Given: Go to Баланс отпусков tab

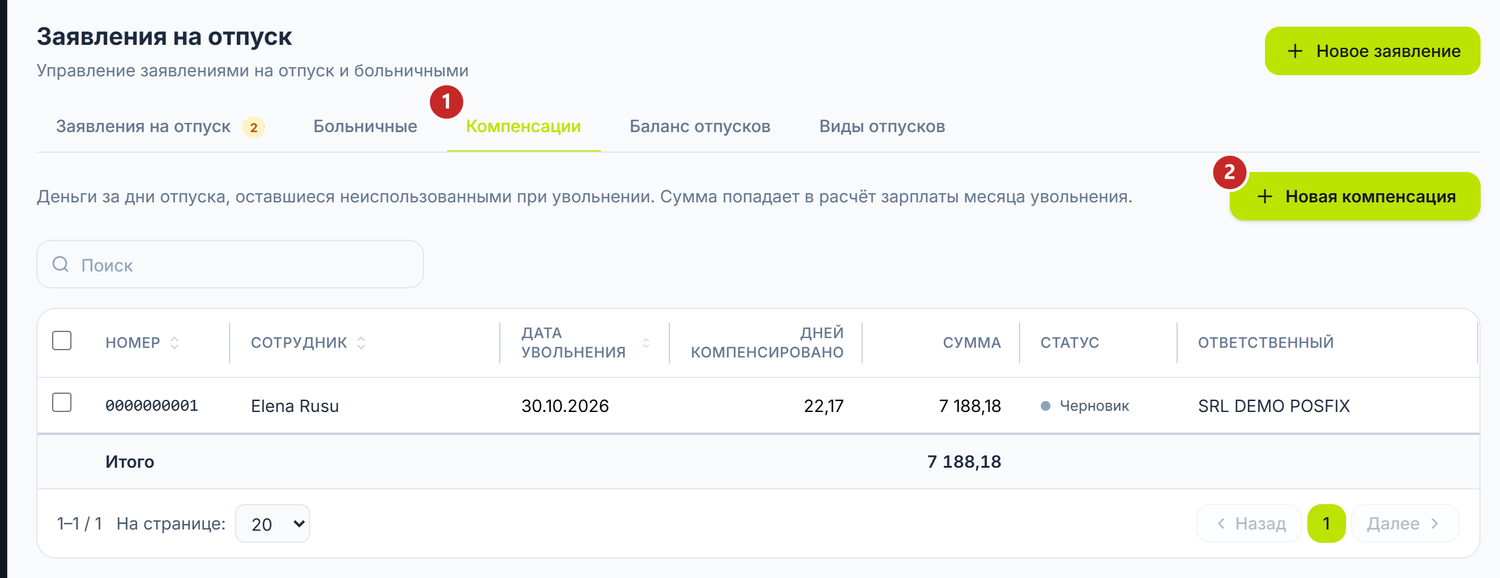Looking at the screenshot, I should 700,127.
